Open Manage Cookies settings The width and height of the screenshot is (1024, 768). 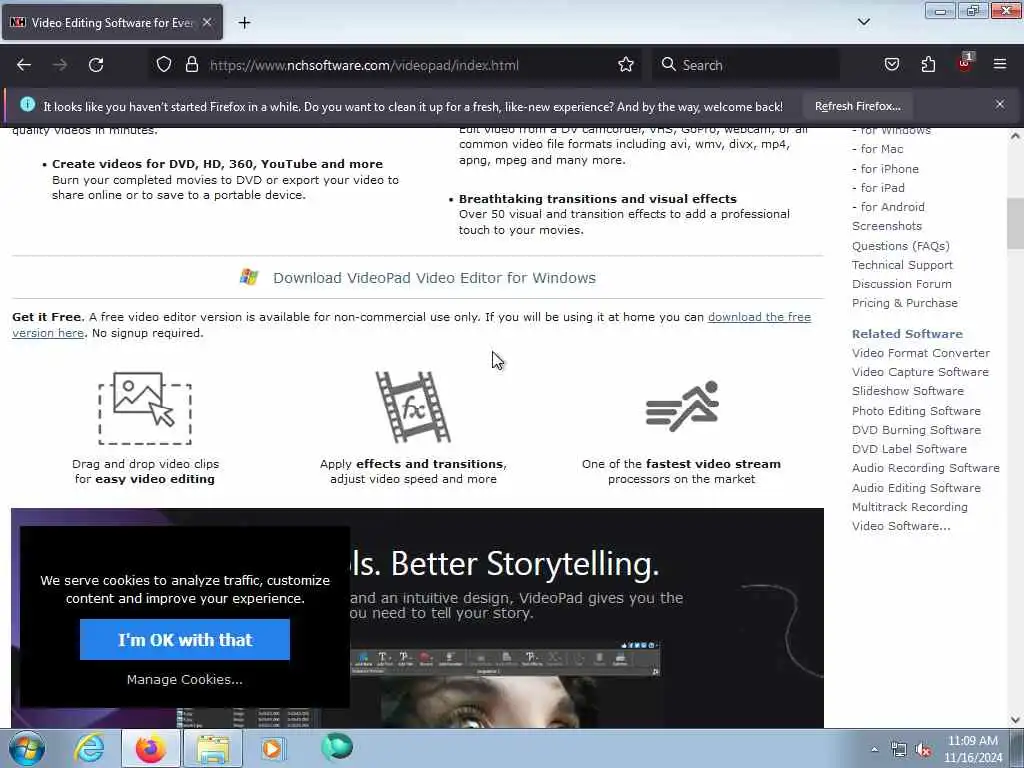185,679
